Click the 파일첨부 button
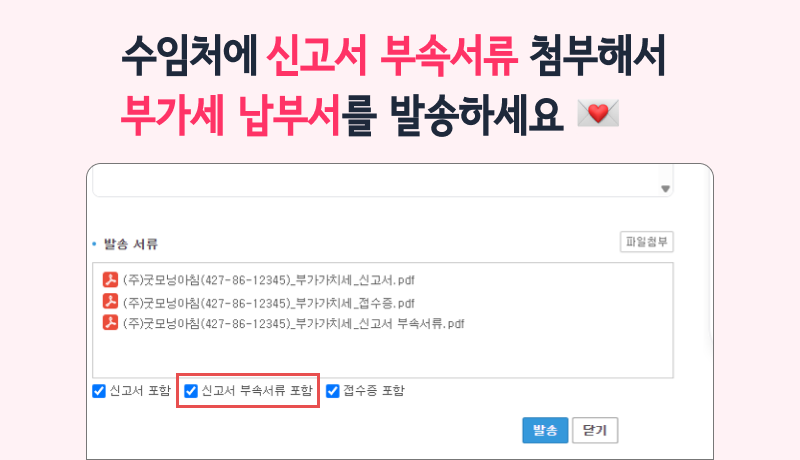 pos(646,242)
